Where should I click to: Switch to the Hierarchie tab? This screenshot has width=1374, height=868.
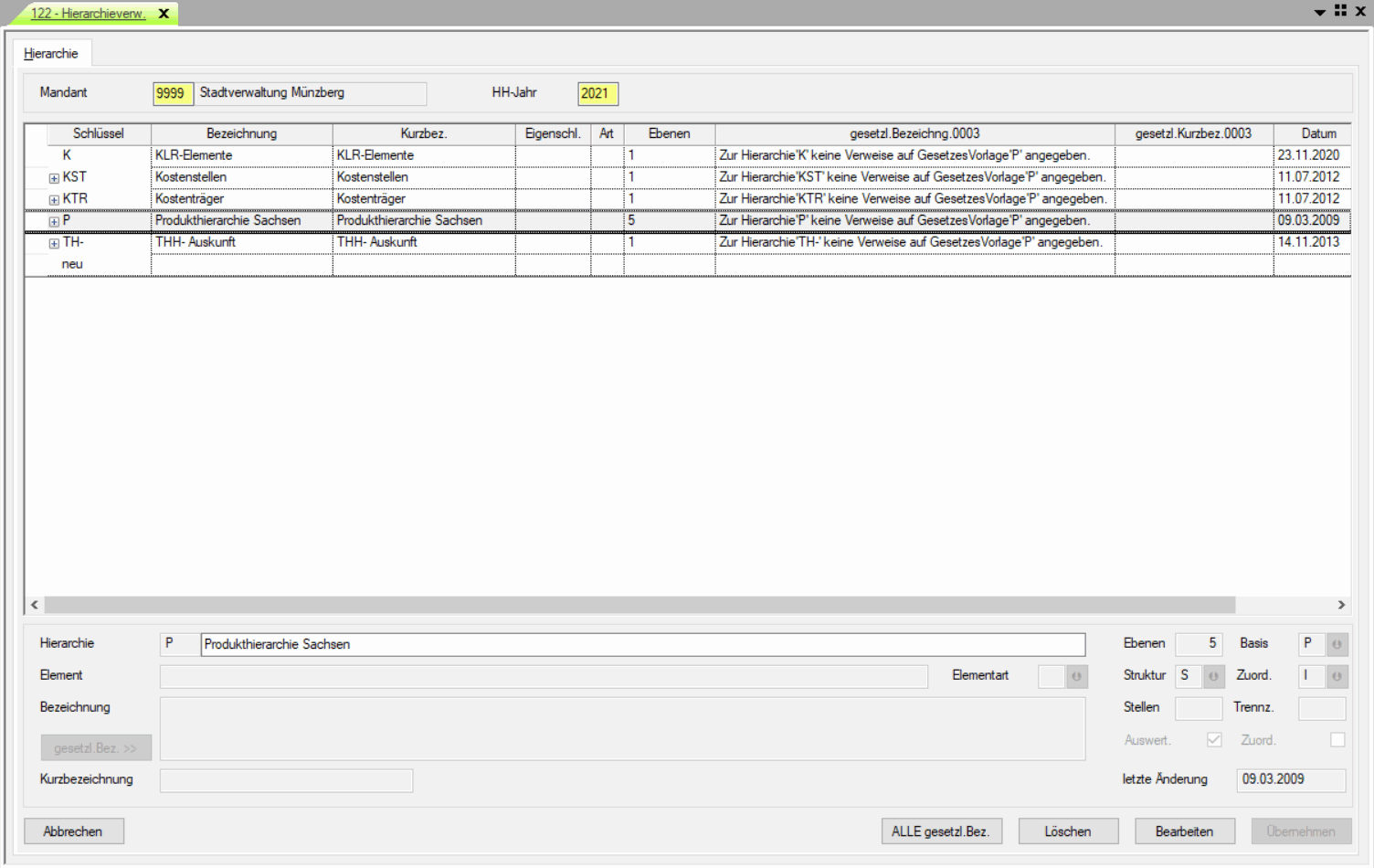coord(51,54)
